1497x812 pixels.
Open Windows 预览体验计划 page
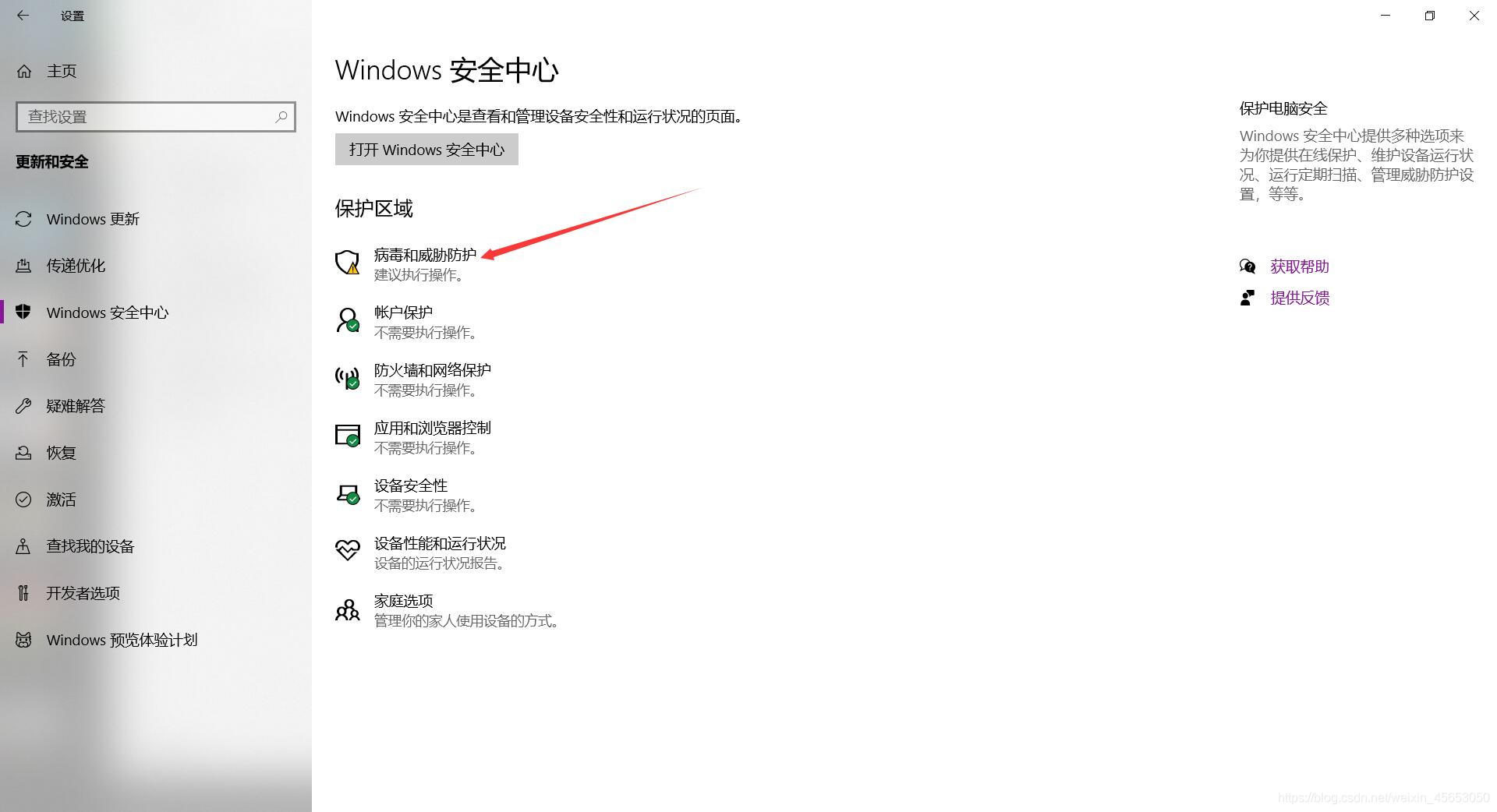pyautogui.click(x=156, y=640)
